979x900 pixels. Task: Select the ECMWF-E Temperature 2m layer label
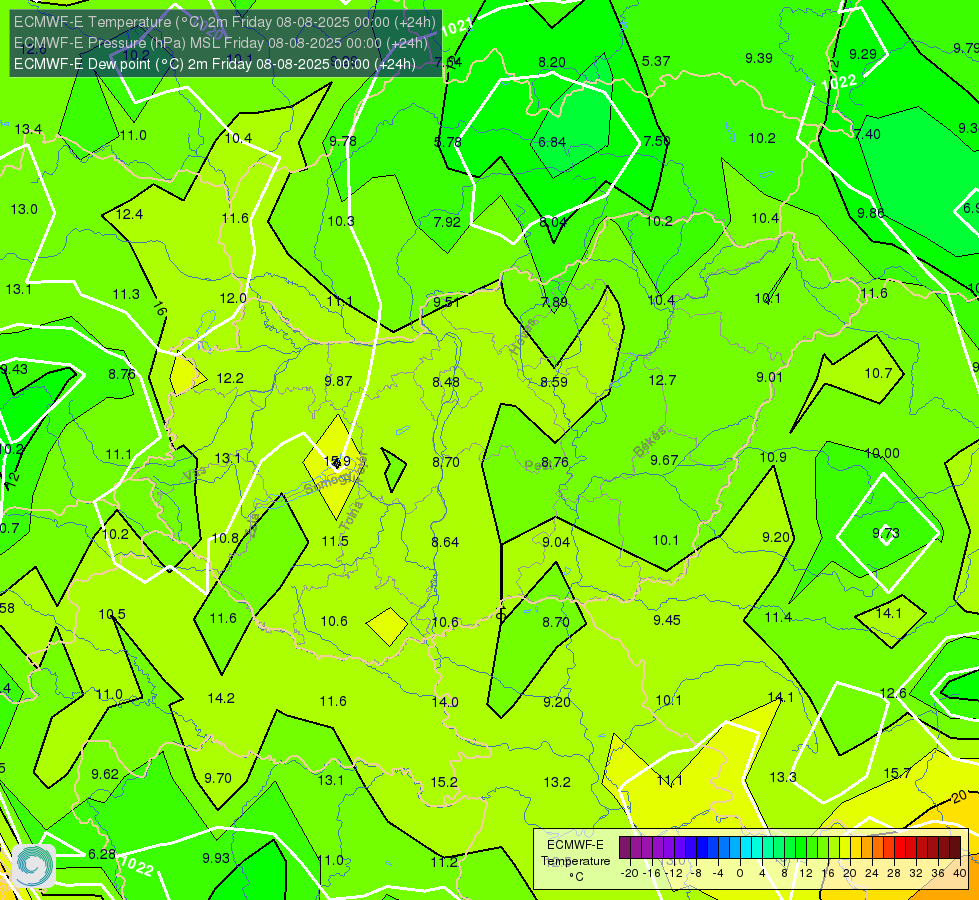point(225,22)
